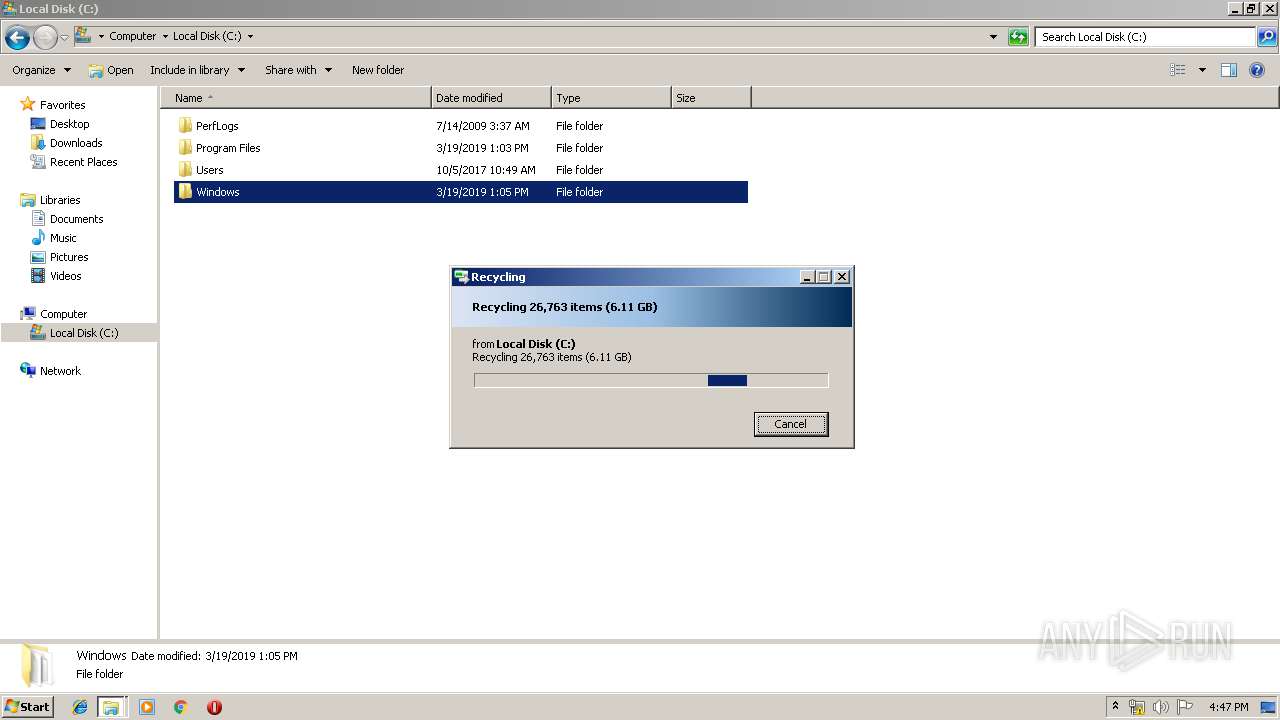Open Pictures library

click(69, 257)
